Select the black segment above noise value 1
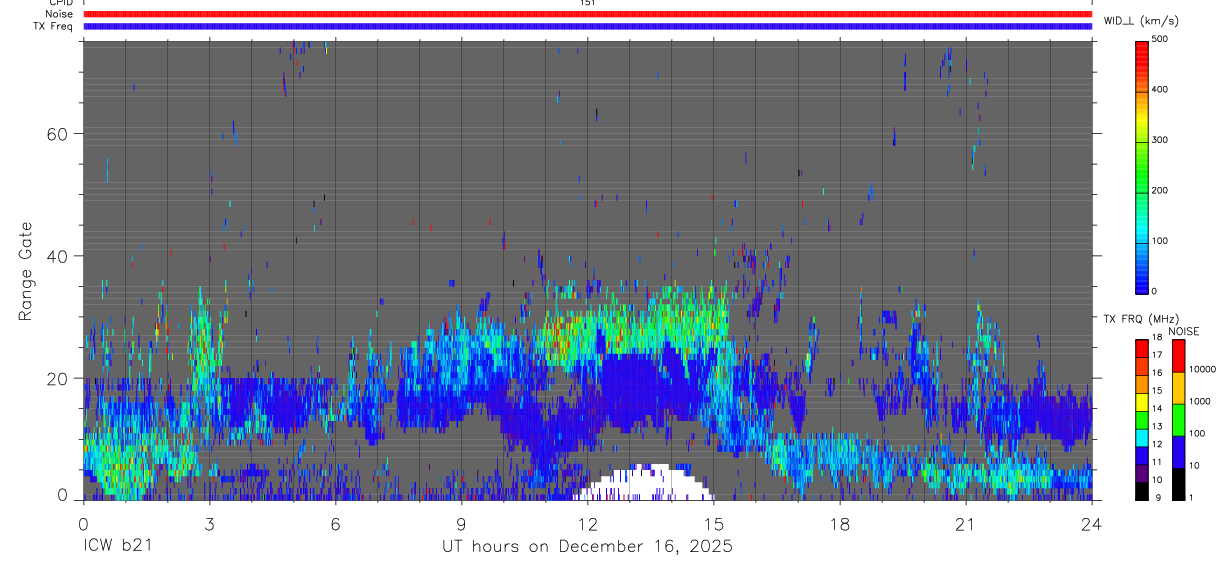 click(1179, 484)
